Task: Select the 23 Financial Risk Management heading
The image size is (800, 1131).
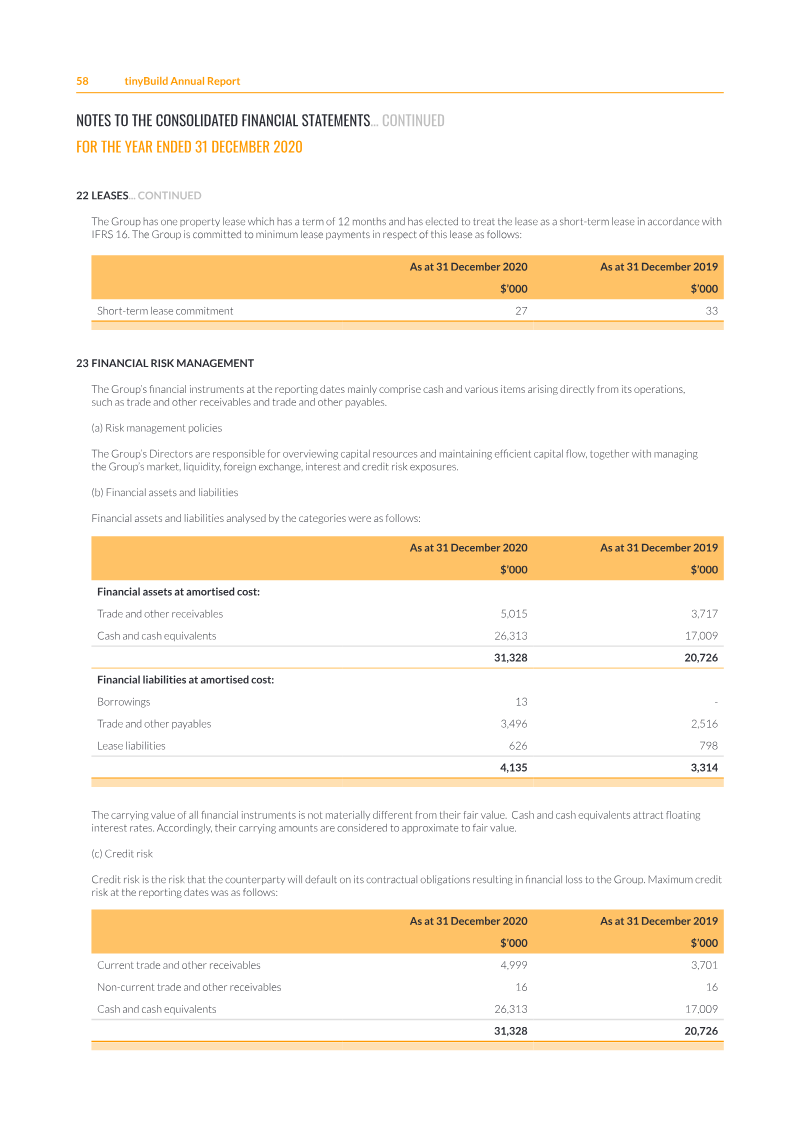Action: [x=165, y=363]
